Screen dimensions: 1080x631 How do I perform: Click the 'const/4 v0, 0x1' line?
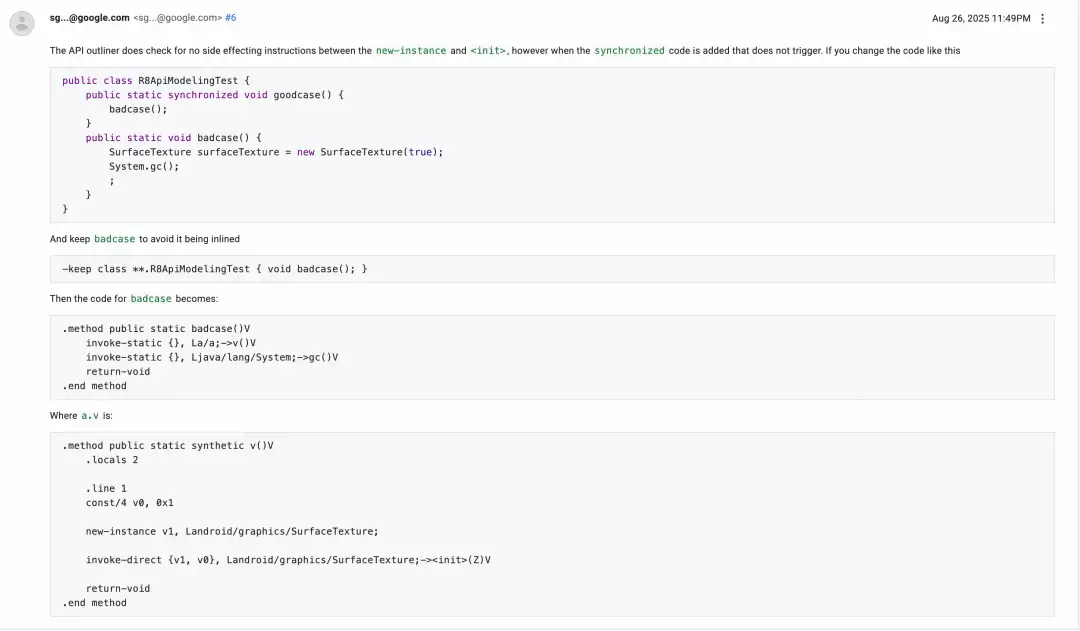[129, 503]
